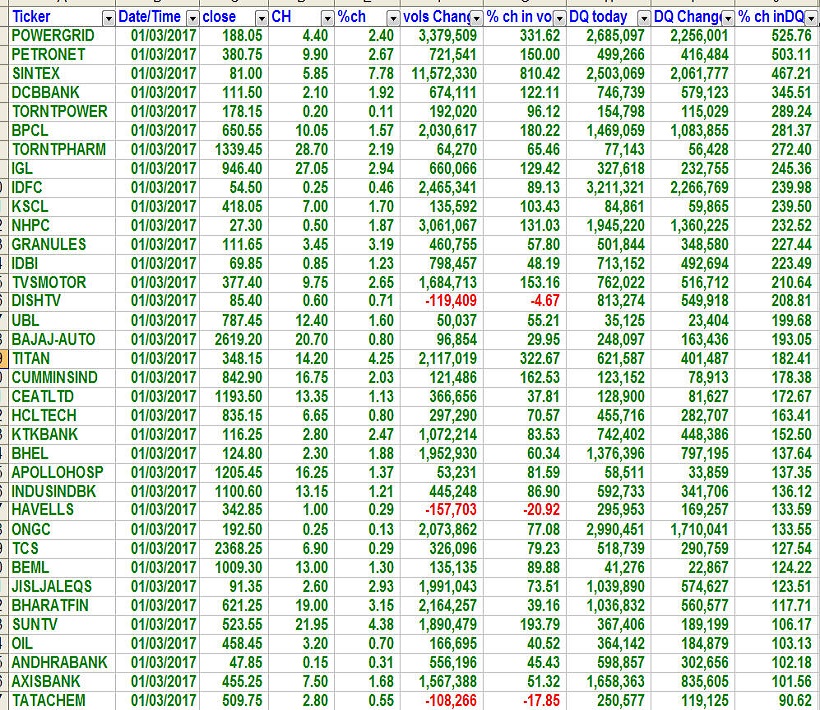Select the IDFC ticker cell
This screenshot has width=820, height=710.
62,188
